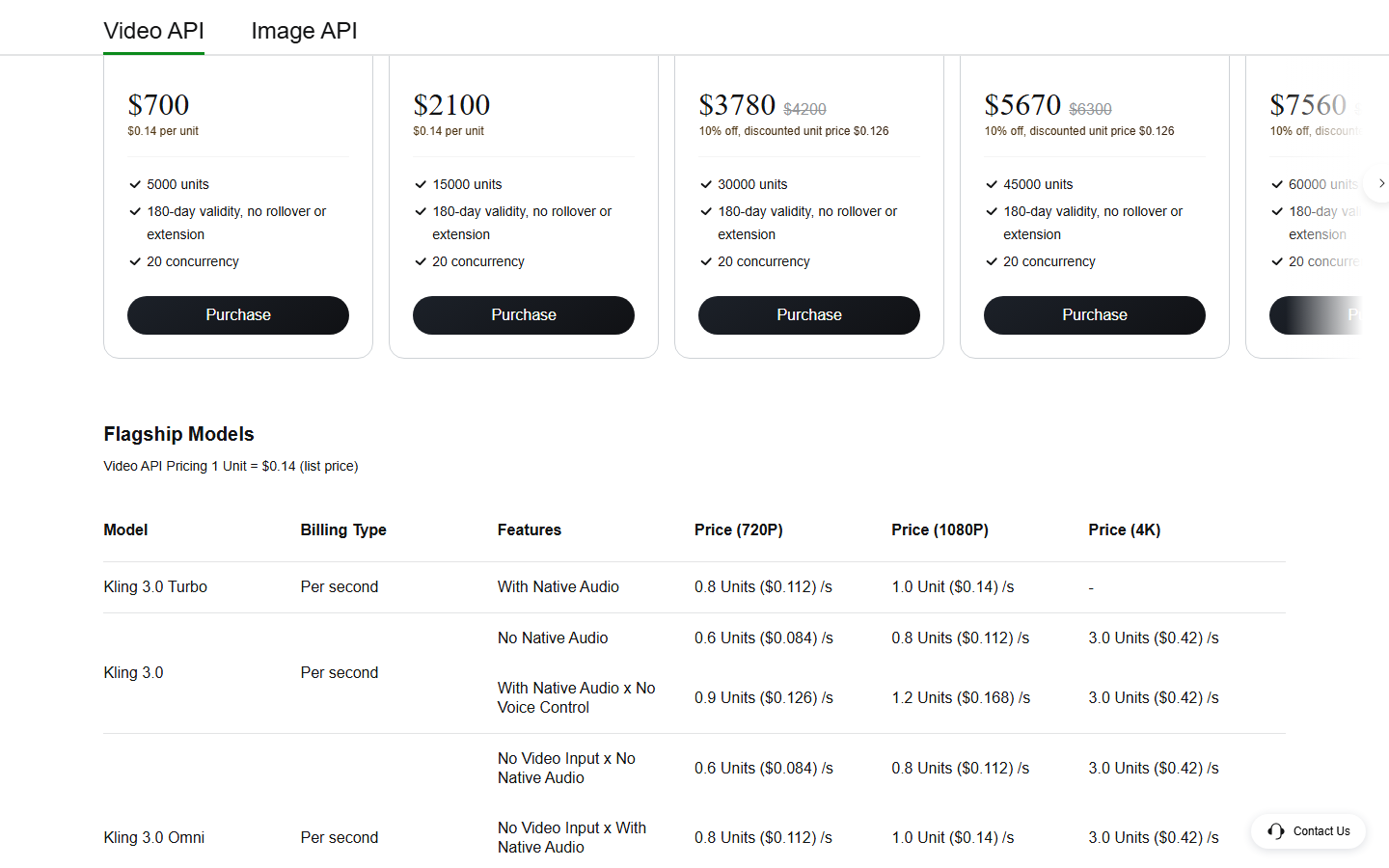The height and width of the screenshot is (868, 1389).
Task: Click the $5670 discounted price
Action: pyautogui.click(x=1022, y=104)
